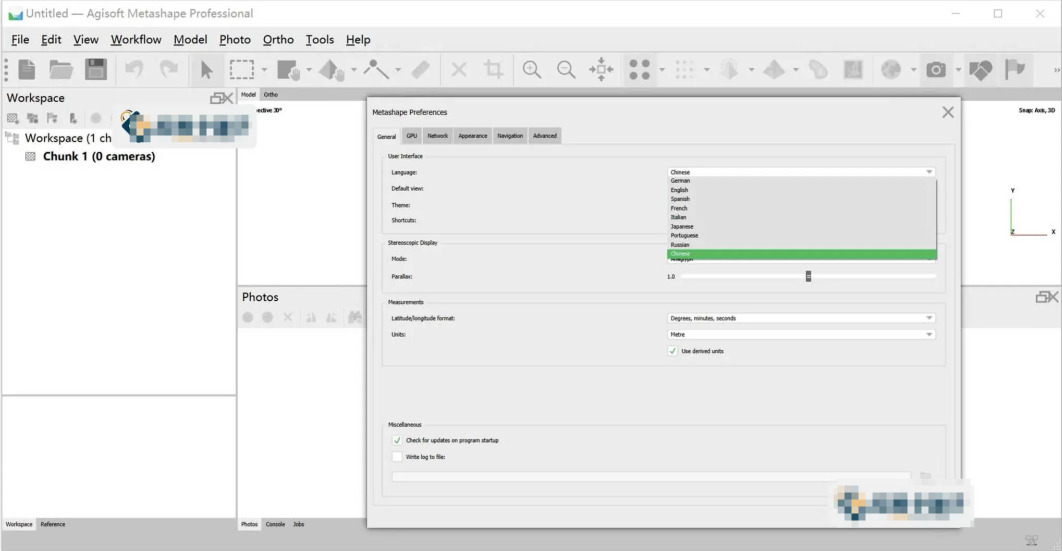
Task: Open the Workflow menu
Action: 136,39
